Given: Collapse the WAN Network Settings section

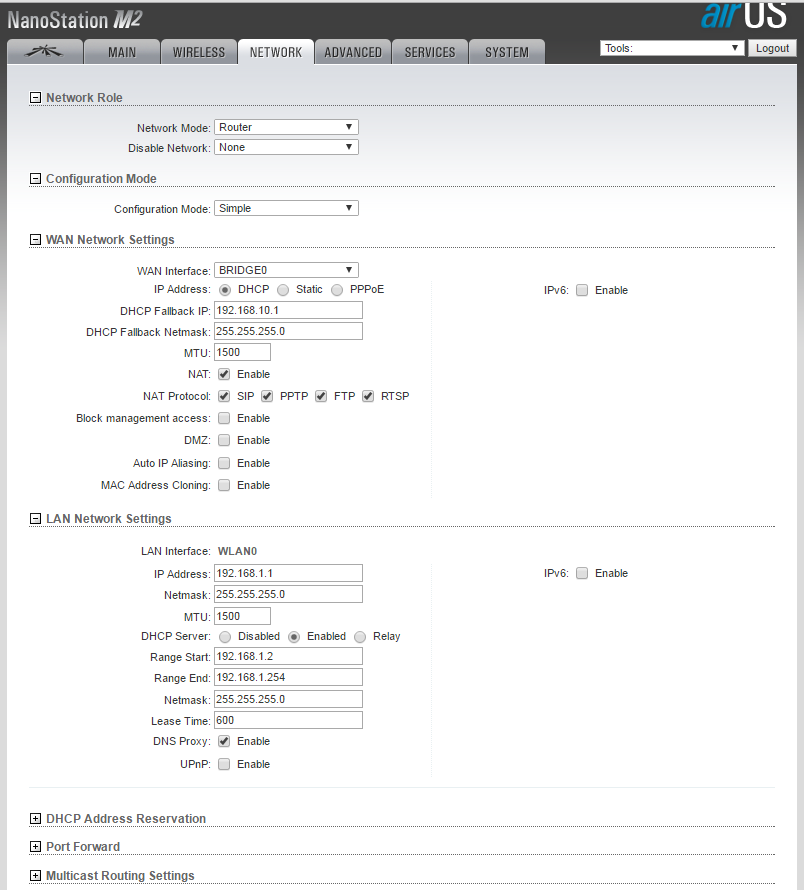Looking at the screenshot, I should coord(35,240).
